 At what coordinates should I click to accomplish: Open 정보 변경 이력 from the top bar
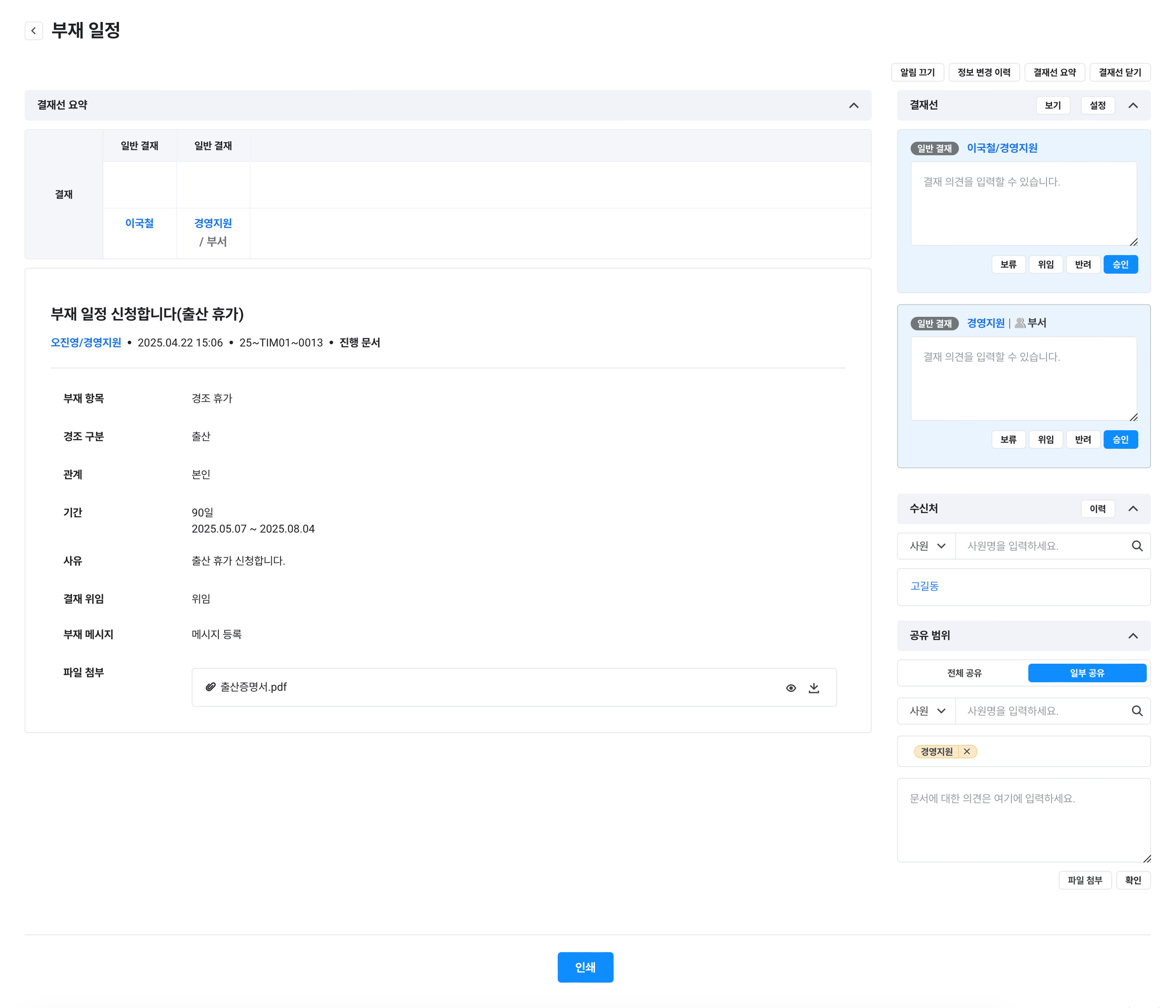[984, 73]
